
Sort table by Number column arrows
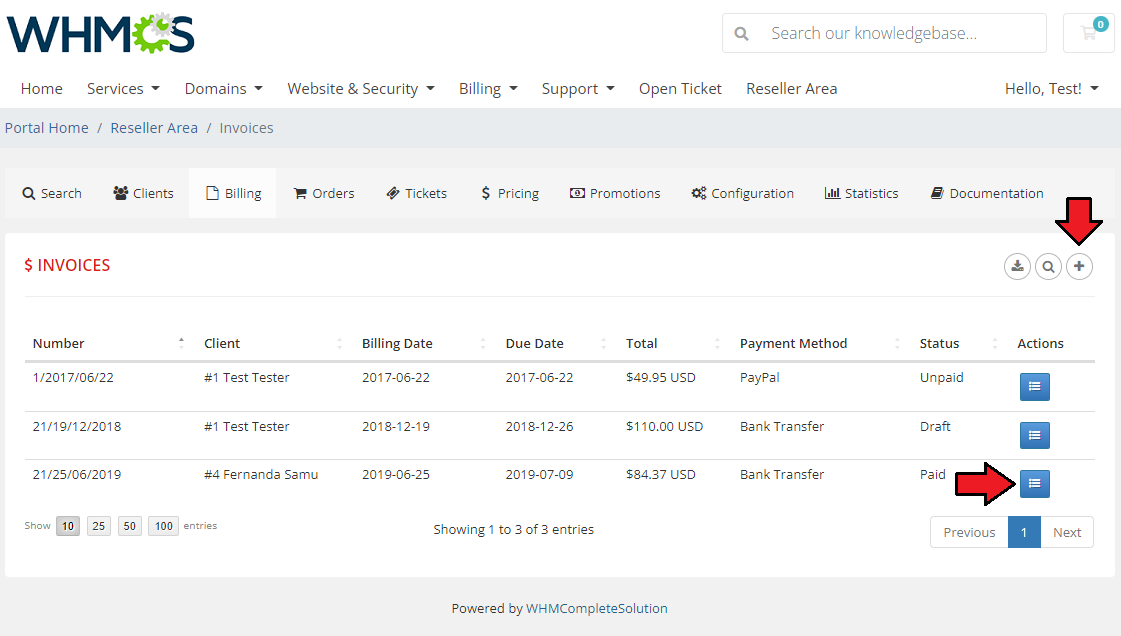(x=182, y=343)
